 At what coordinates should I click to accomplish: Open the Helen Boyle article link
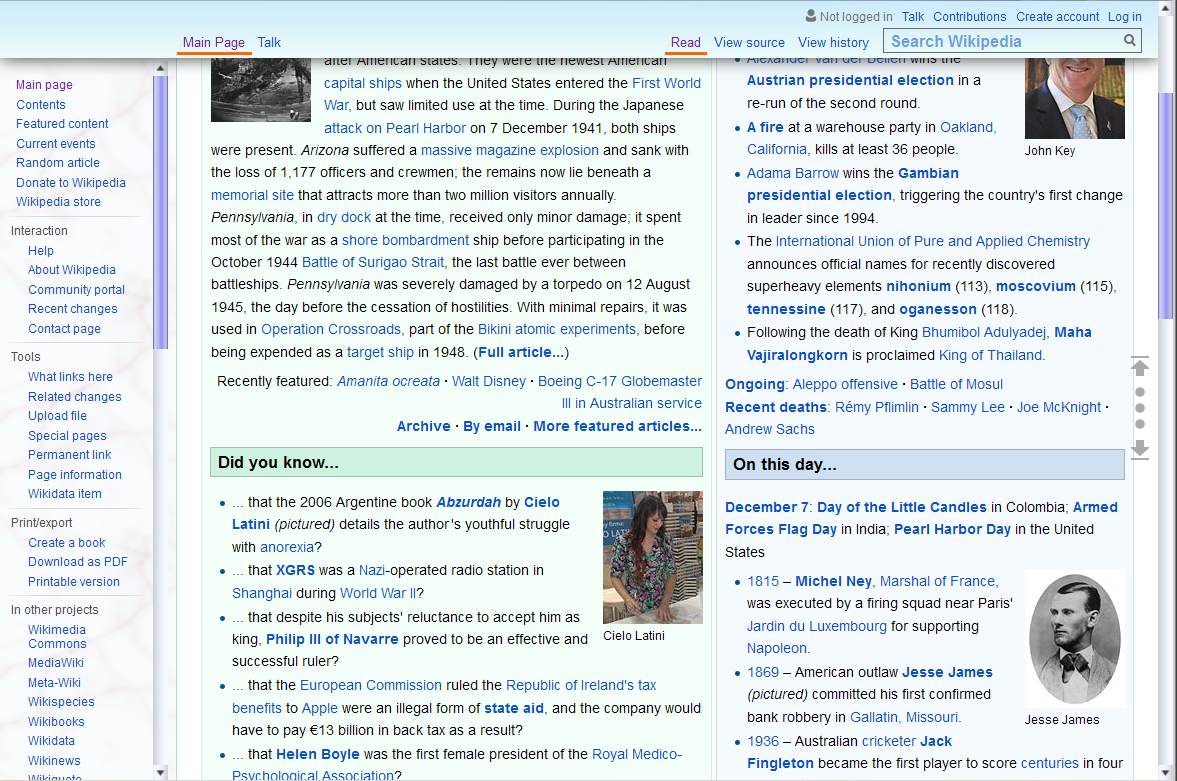[318, 754]
